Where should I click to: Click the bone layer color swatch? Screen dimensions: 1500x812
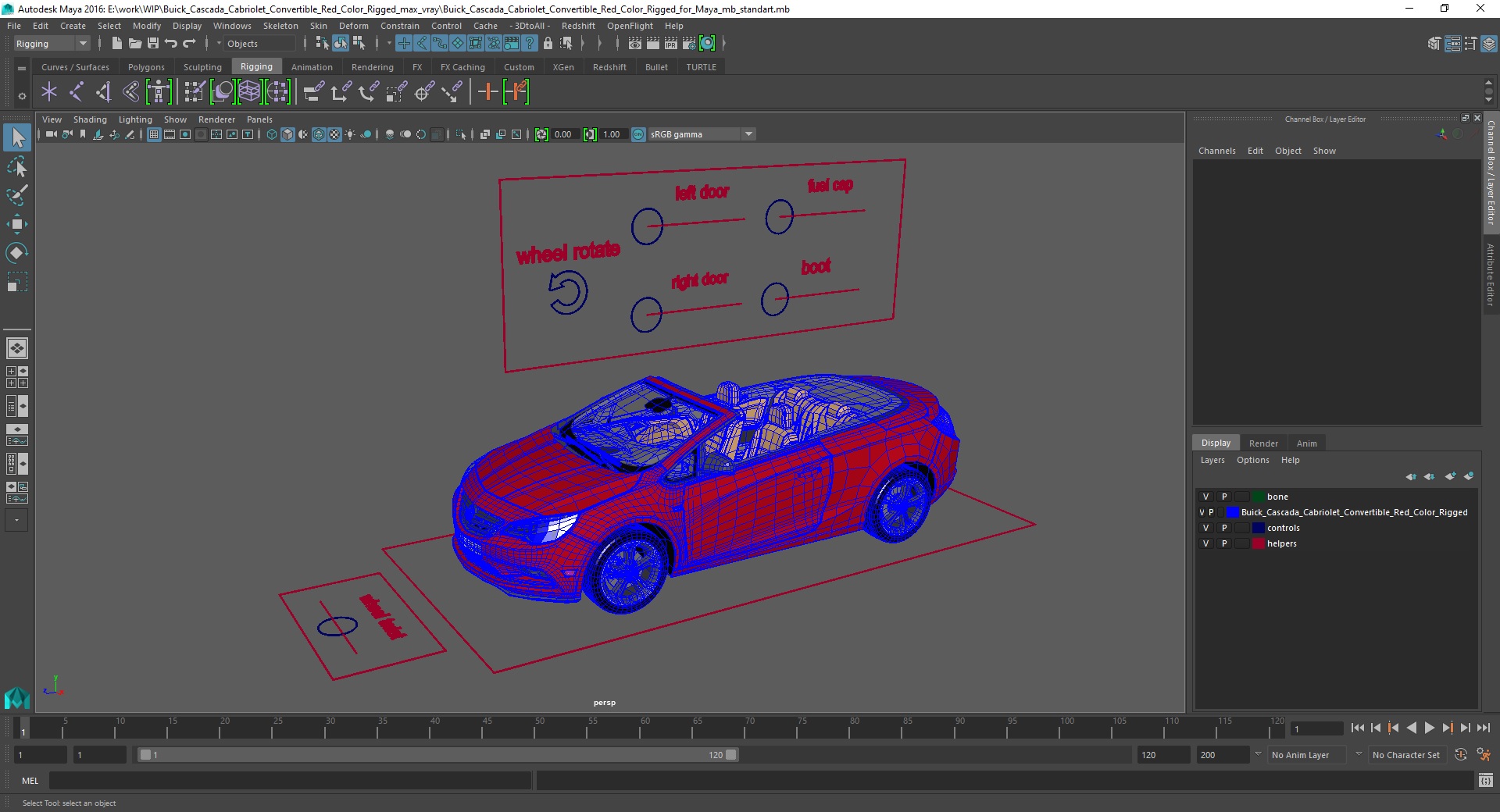[1259, 497]
